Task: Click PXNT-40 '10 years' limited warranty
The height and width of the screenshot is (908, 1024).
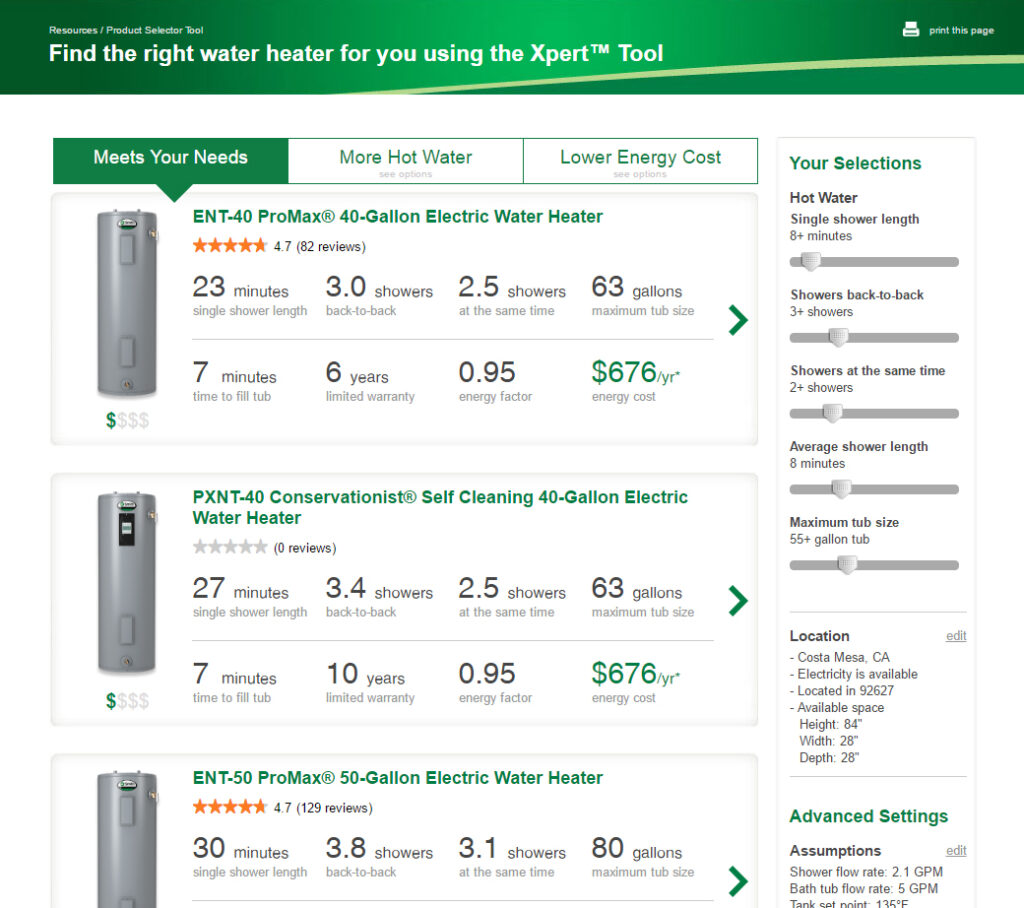Action: coord(365,674)
